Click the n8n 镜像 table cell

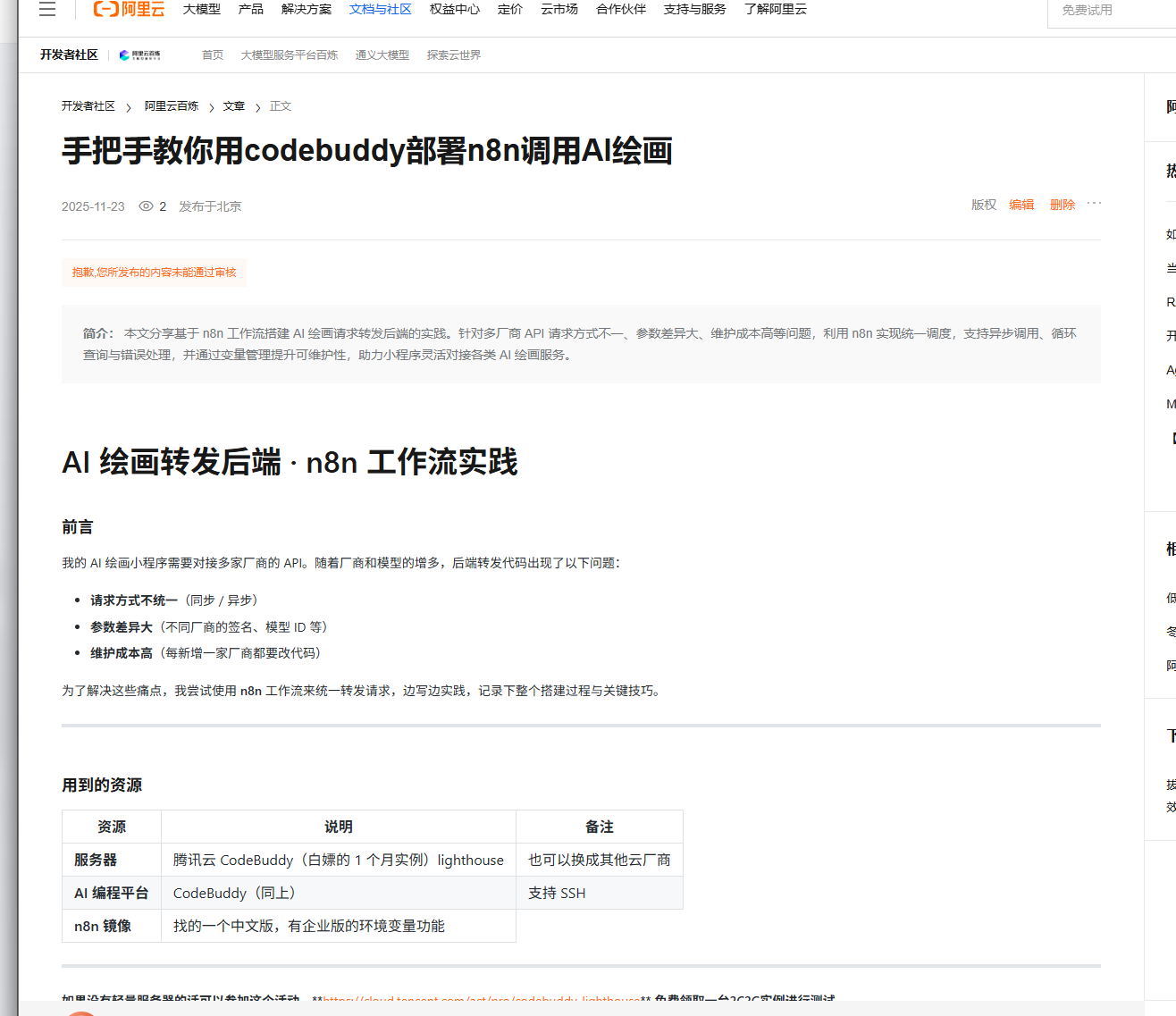pyautogui.click(x=112, y=927)
